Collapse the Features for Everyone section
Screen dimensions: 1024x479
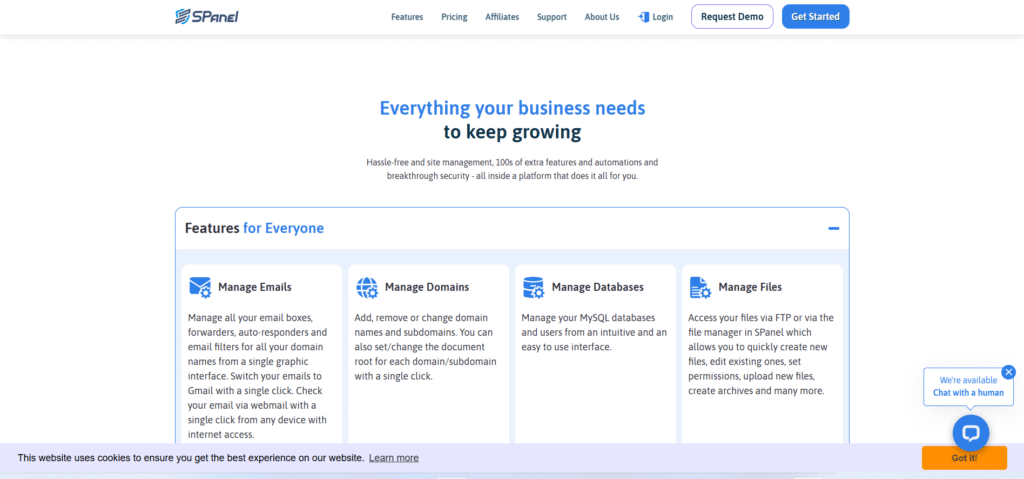tap(833, 228)
